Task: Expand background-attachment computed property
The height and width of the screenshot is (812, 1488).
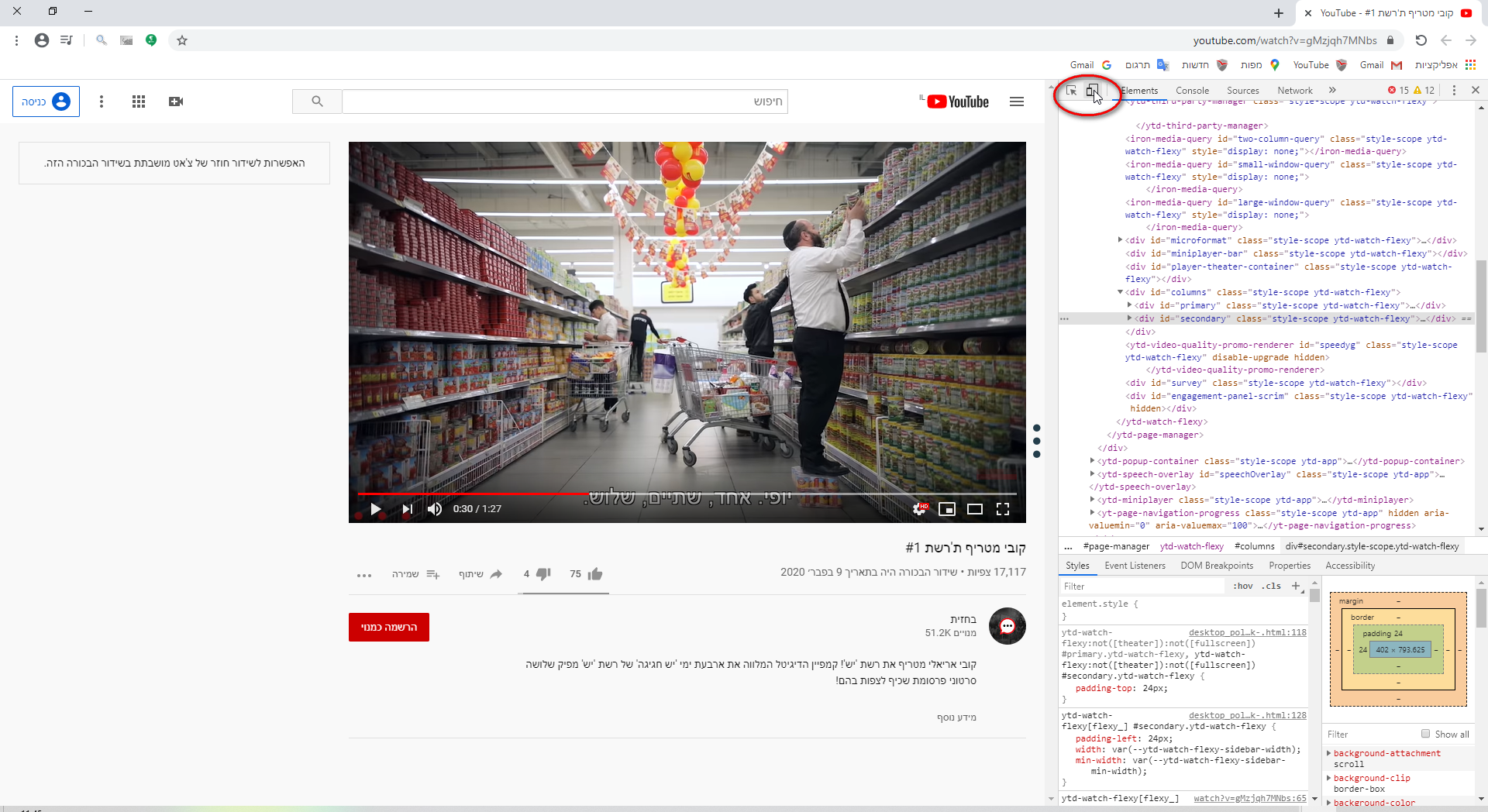Action: (1328, 753)
